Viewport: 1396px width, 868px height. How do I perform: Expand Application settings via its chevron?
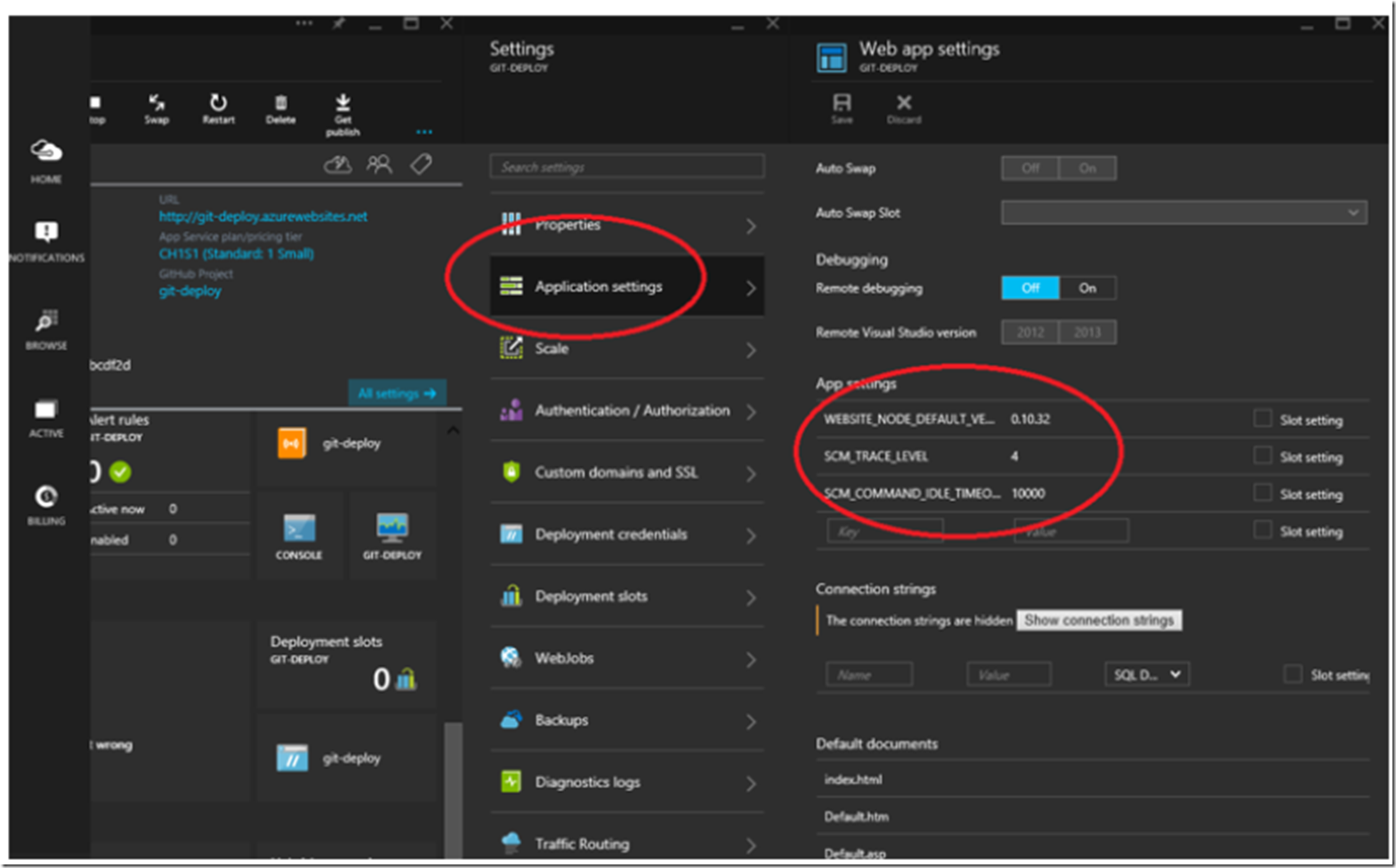click(751, 287)
